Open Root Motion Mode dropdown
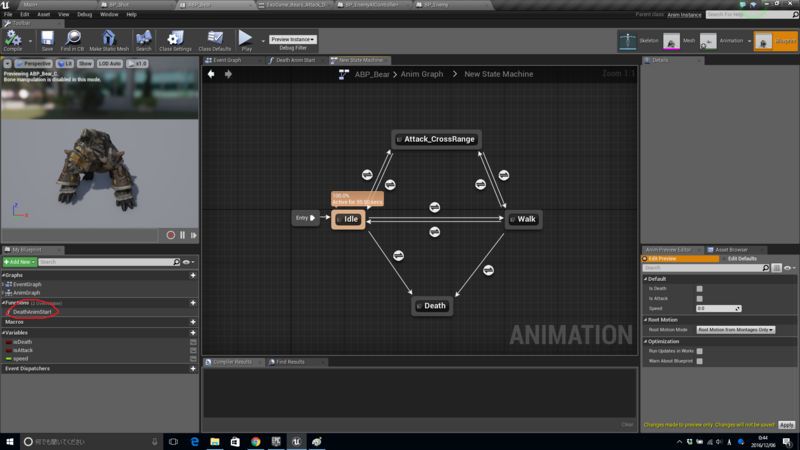Screen dimensions: 800x450 point(735,330)
